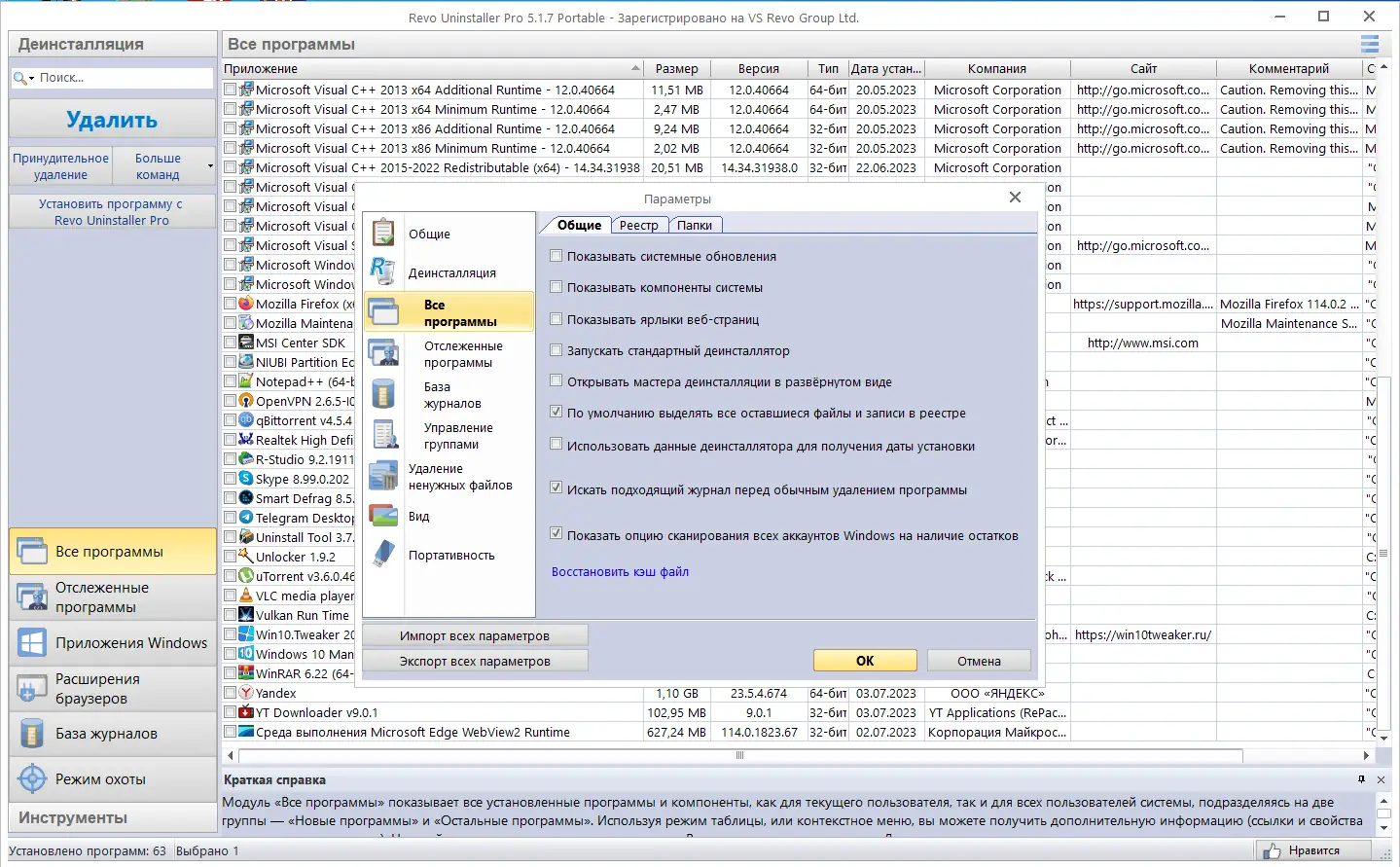
Task: Click the horizontal scrollbar of the program list
Action: [739, 755]
